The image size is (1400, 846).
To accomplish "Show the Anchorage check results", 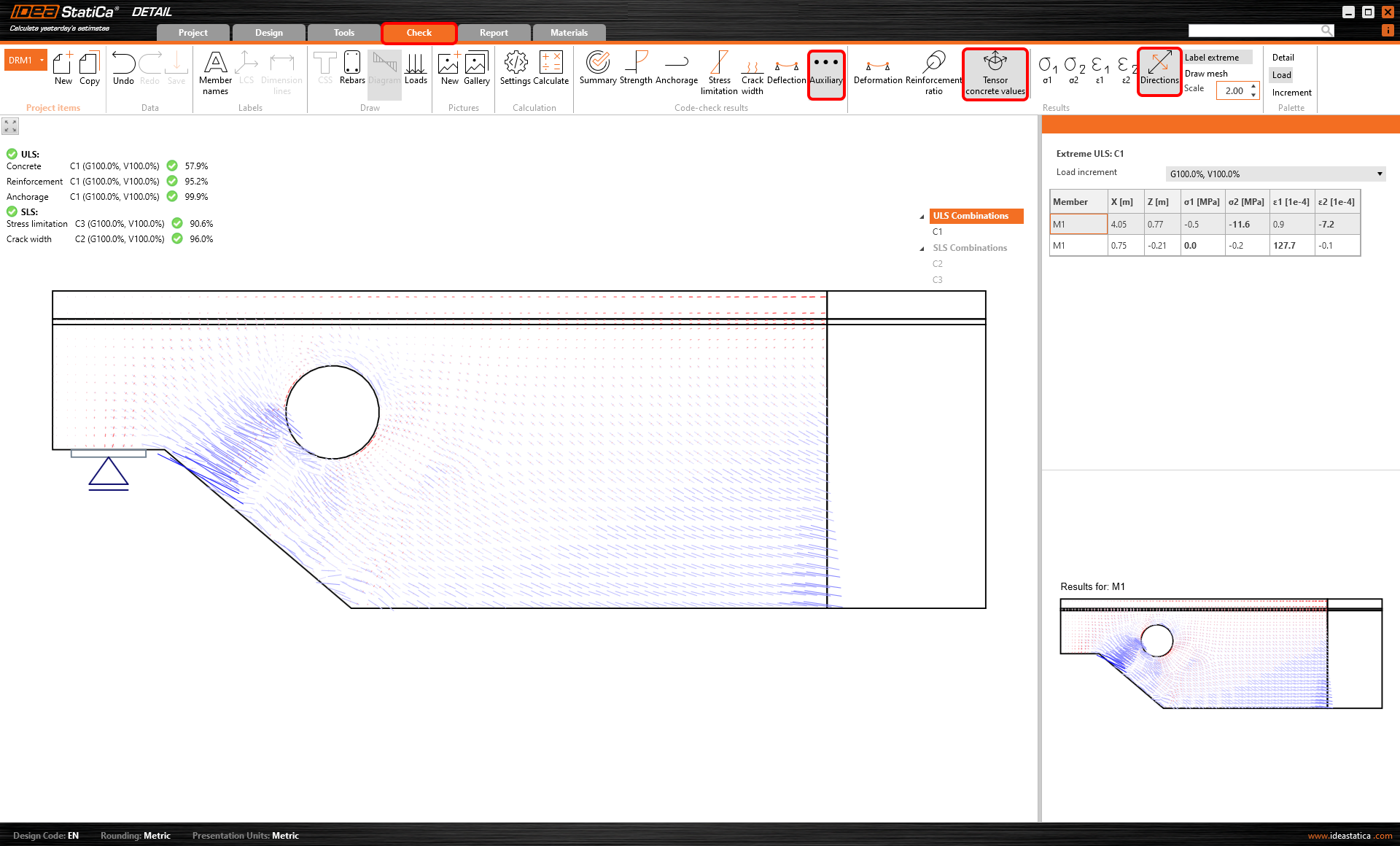I will (x=676, y=68).
